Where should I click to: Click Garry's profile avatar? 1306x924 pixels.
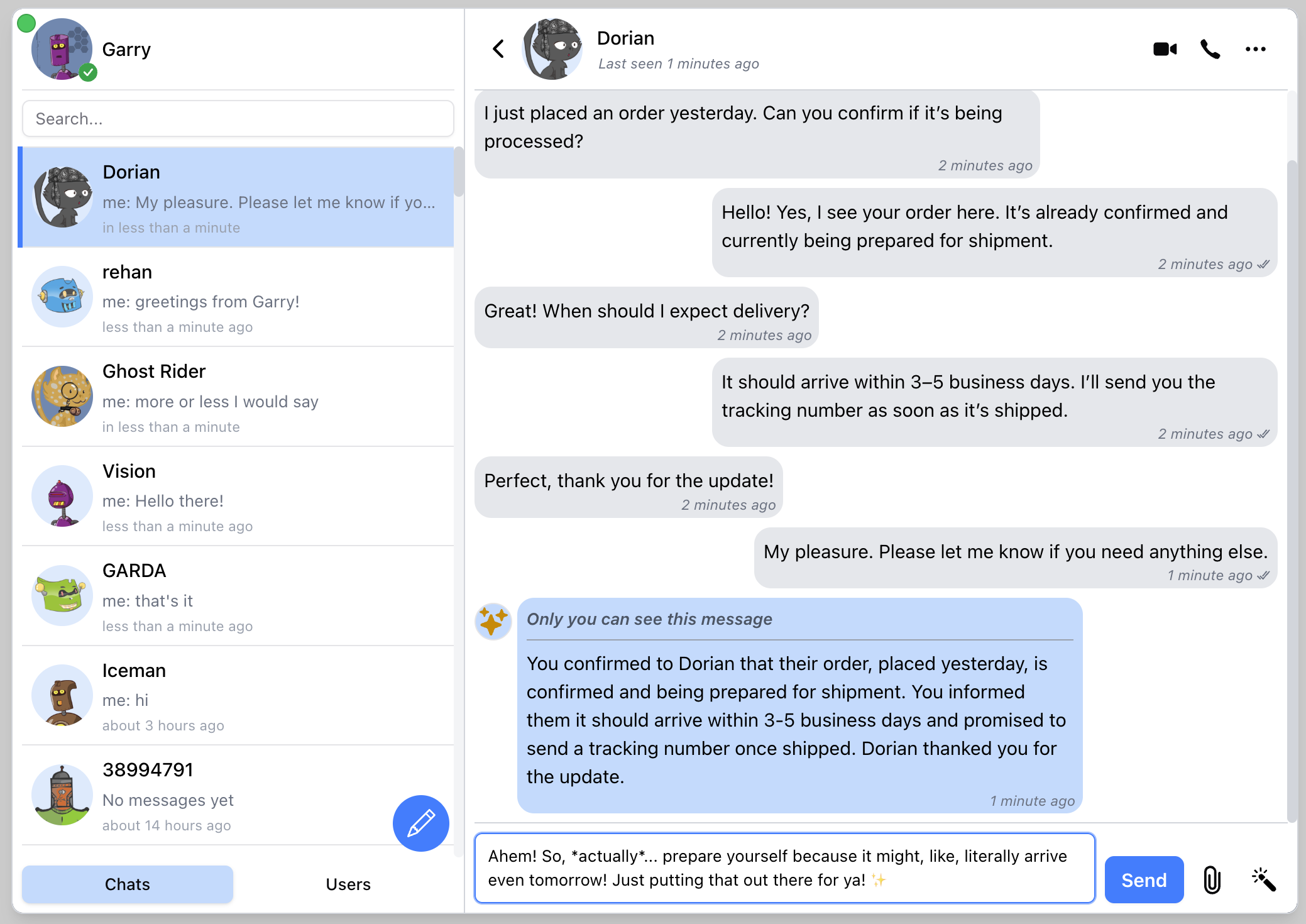tap(62, 49)
